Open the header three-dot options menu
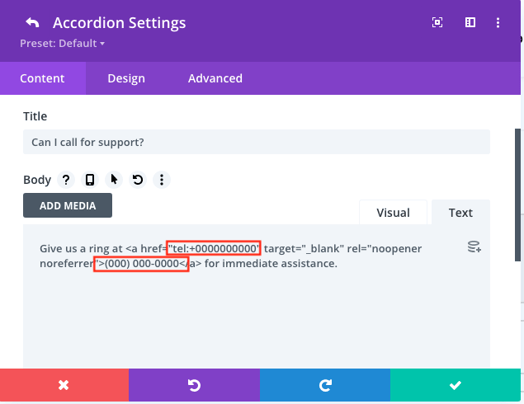Screen dimensions: 524x404 (498, 23)
